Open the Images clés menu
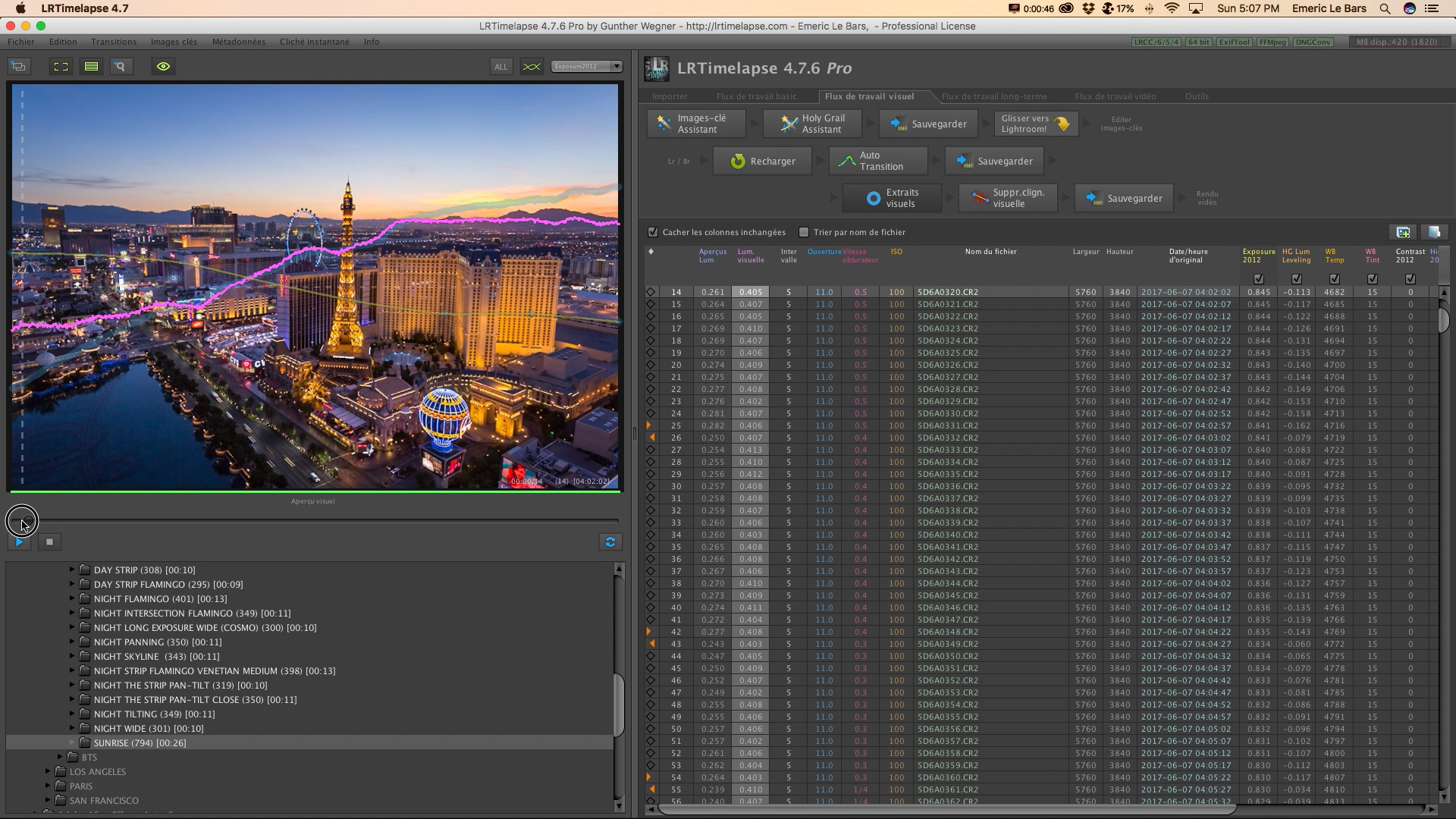The height and width of the screenshot is (819, 1456). tap(174, 42)
